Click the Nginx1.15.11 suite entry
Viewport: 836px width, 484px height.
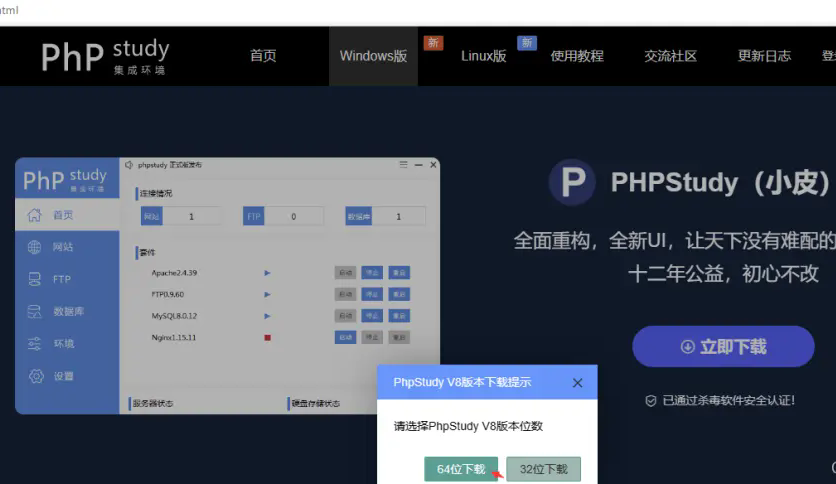tap(173, 337)
